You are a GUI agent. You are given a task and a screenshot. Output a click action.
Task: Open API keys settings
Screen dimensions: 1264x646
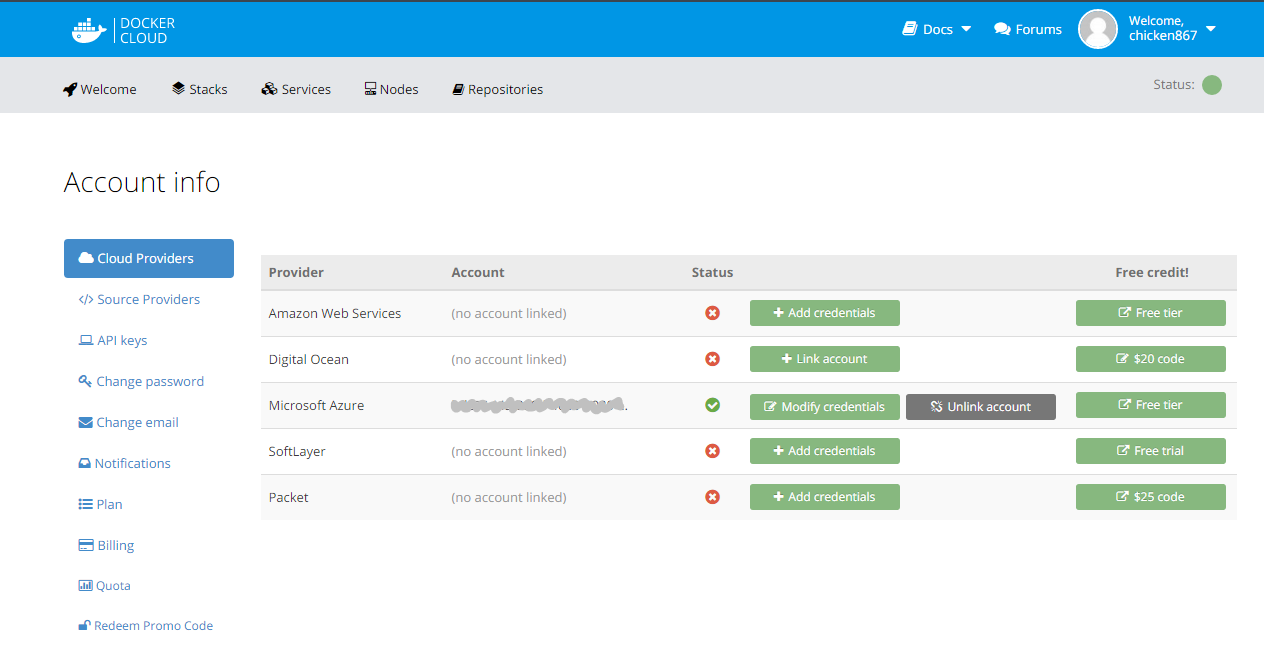pos(113,340)
